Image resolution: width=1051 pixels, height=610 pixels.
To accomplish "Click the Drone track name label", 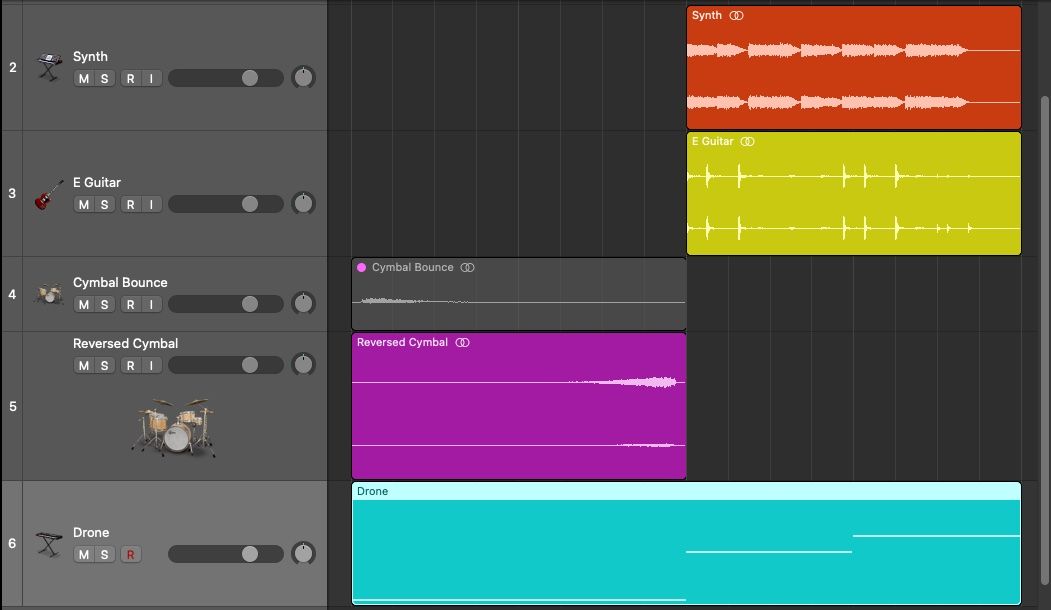I will pos(91,532).
